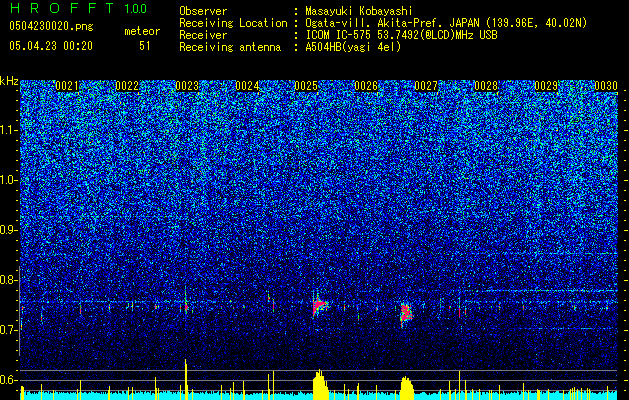Click the 0030 time marker

[x=606, y=86]
